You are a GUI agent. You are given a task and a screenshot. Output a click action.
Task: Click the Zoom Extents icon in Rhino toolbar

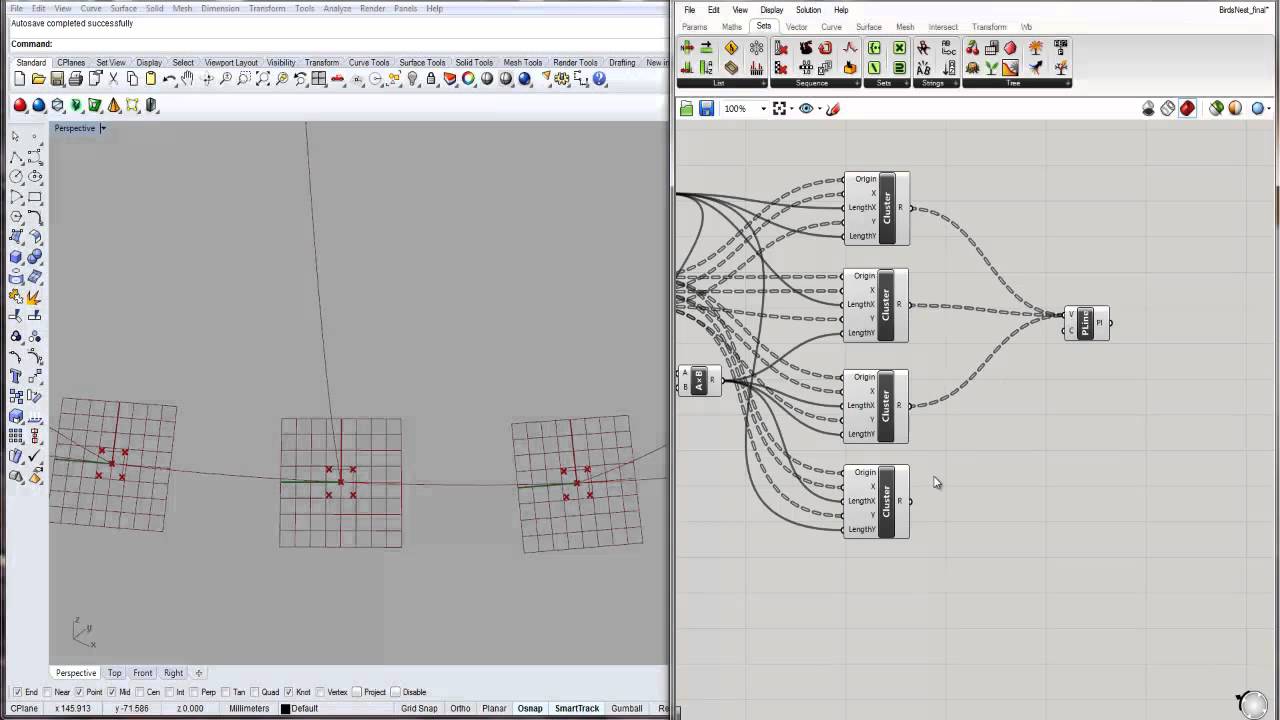[x=262, y=78]
